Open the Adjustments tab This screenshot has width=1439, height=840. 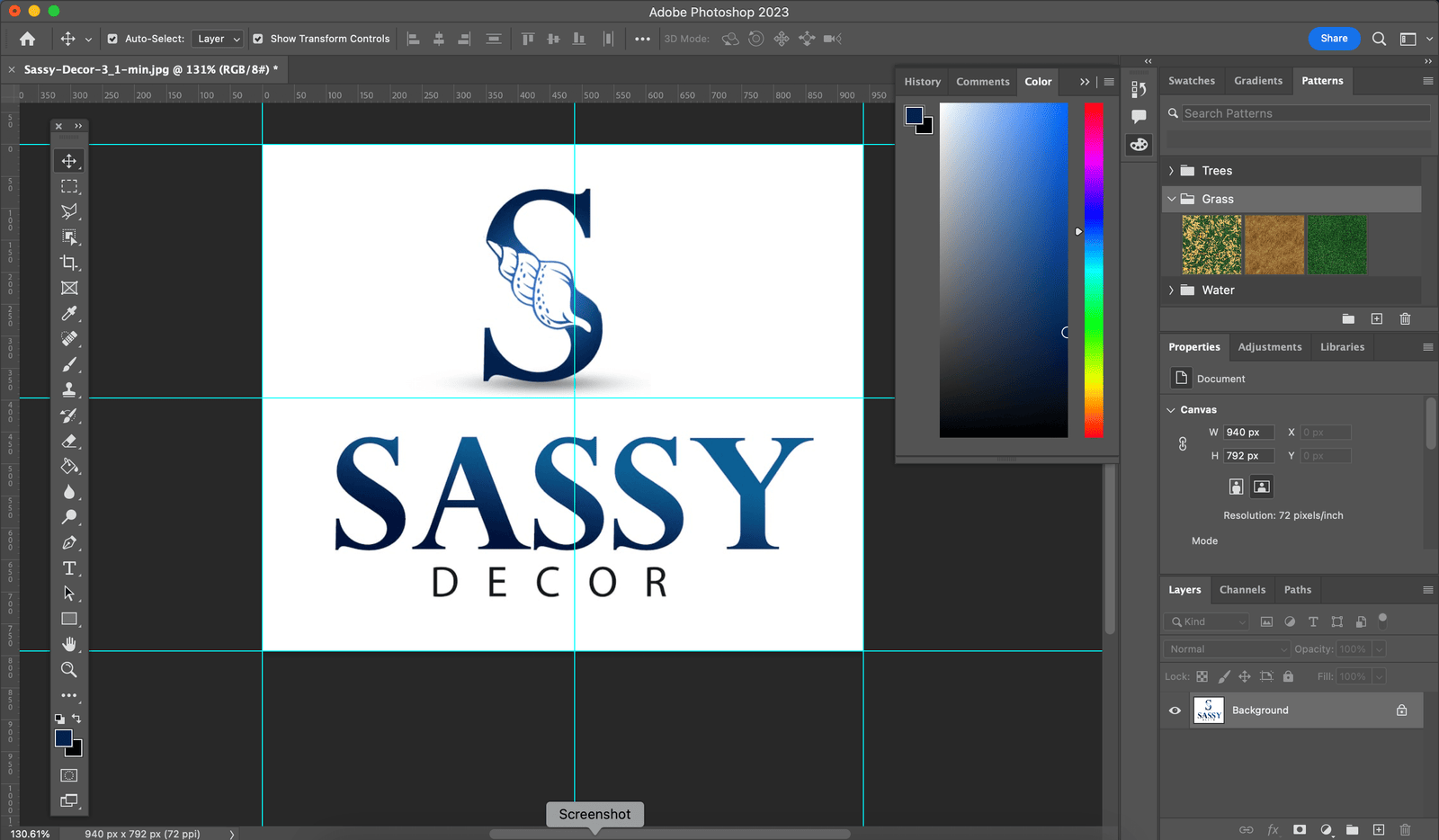click(x=1269, y=347)
